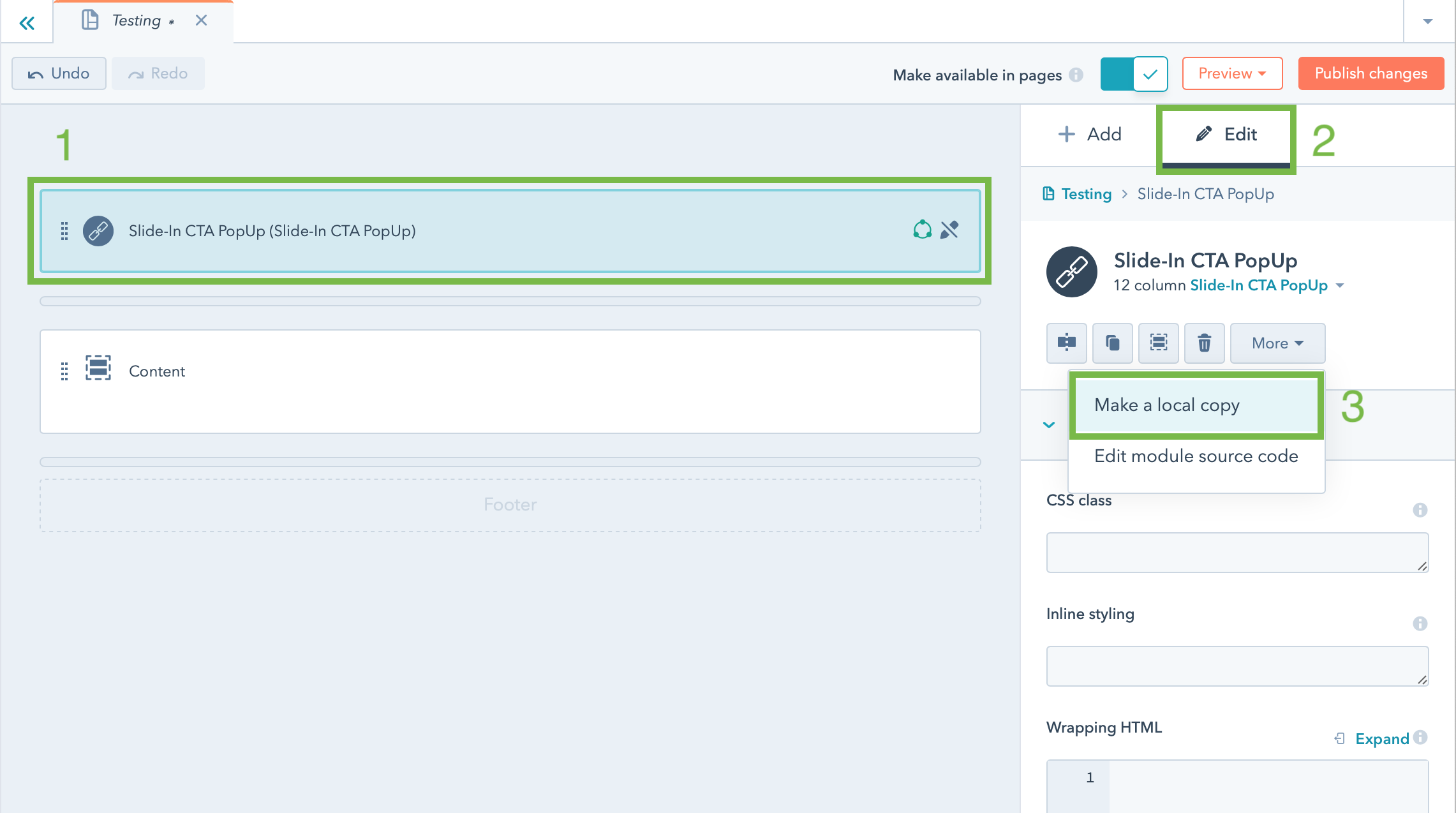
Task: Focus the Inline styling text field
Action: point(1237,666)
